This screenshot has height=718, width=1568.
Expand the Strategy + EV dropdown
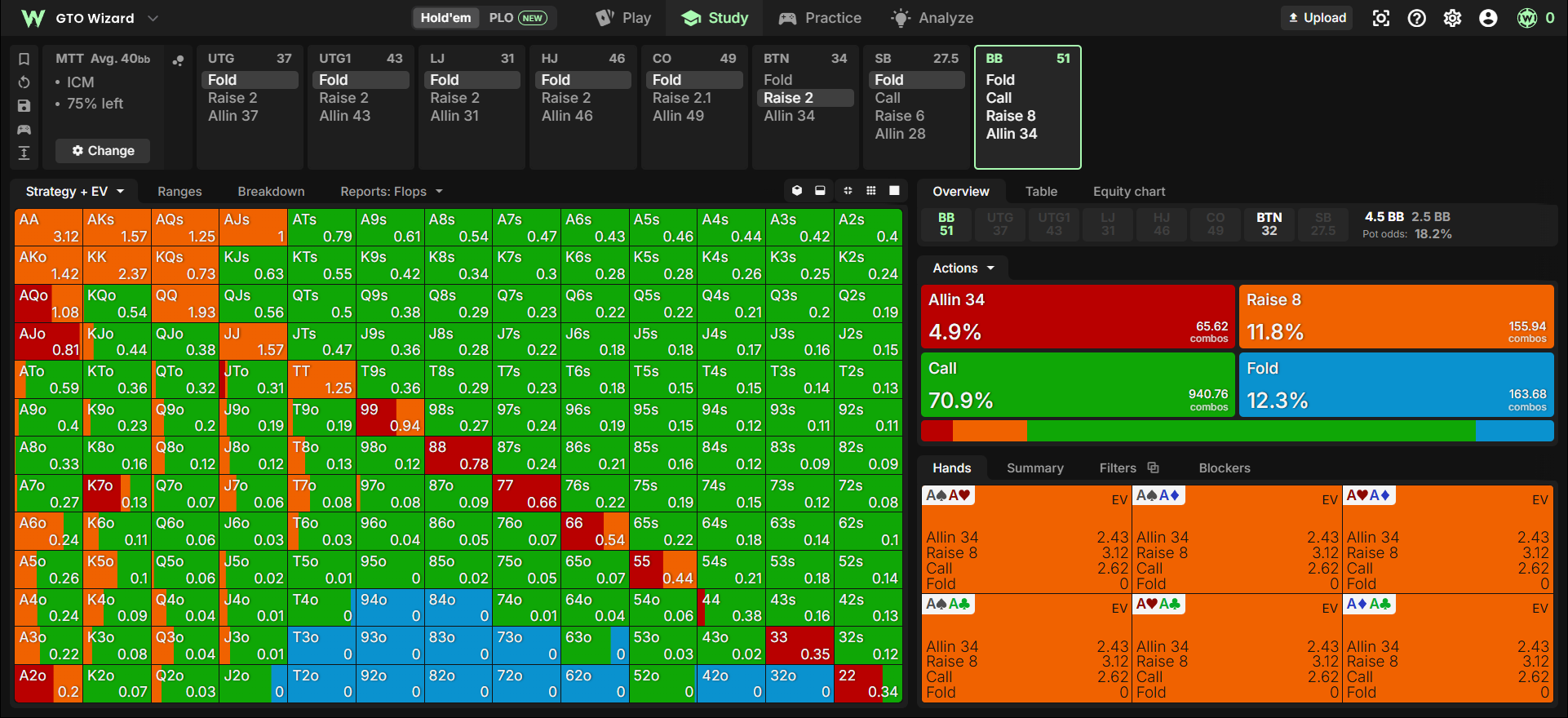(x=75, y=192)
